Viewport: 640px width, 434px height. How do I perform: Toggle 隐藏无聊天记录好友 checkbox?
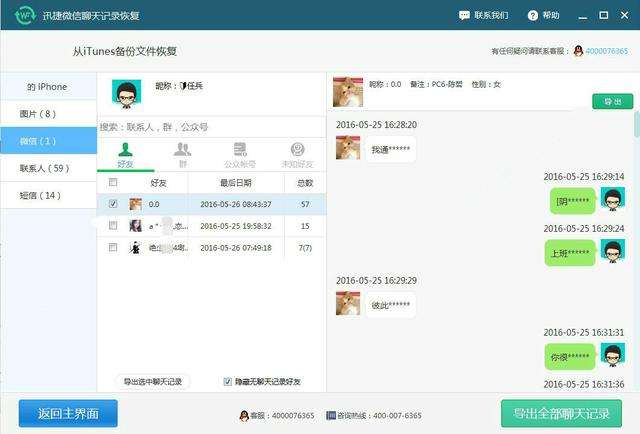[227, 381]
